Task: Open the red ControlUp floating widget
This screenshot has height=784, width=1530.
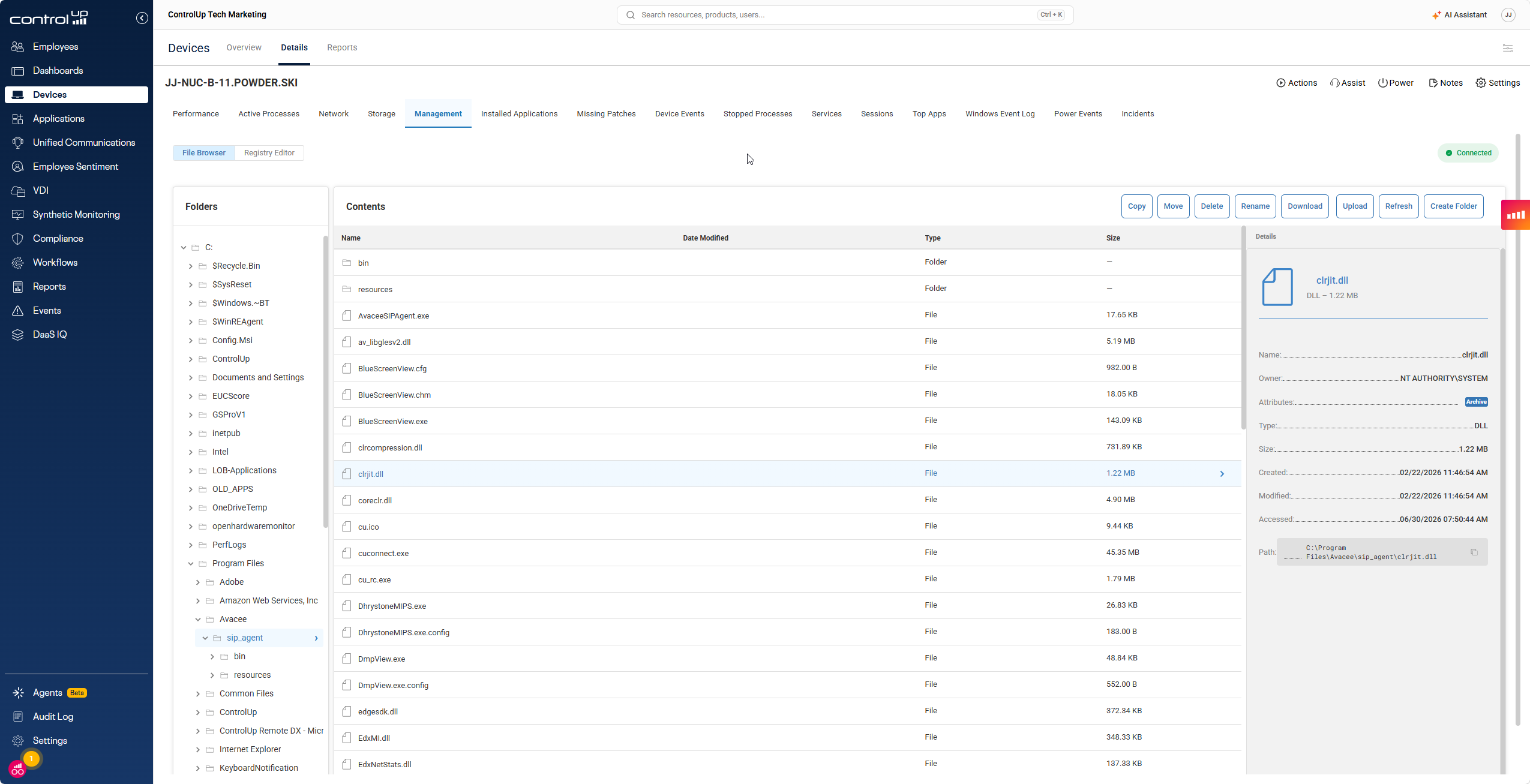Action: (x=1515, y=215)
